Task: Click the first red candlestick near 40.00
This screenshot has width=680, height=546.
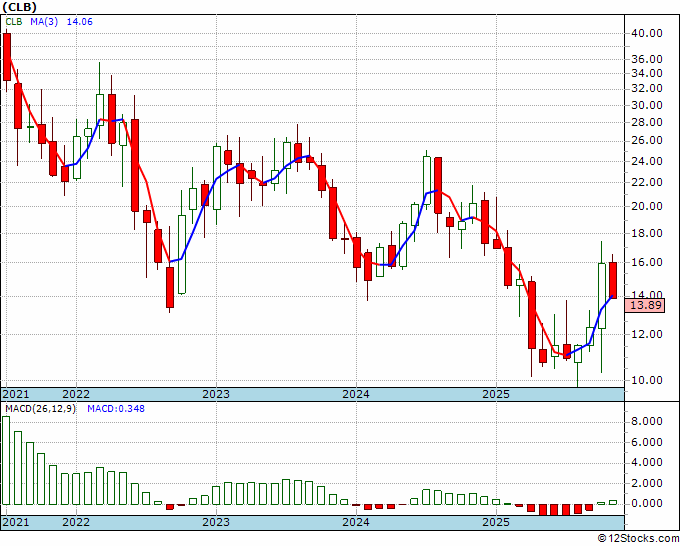Action: [x=7, y=57]
